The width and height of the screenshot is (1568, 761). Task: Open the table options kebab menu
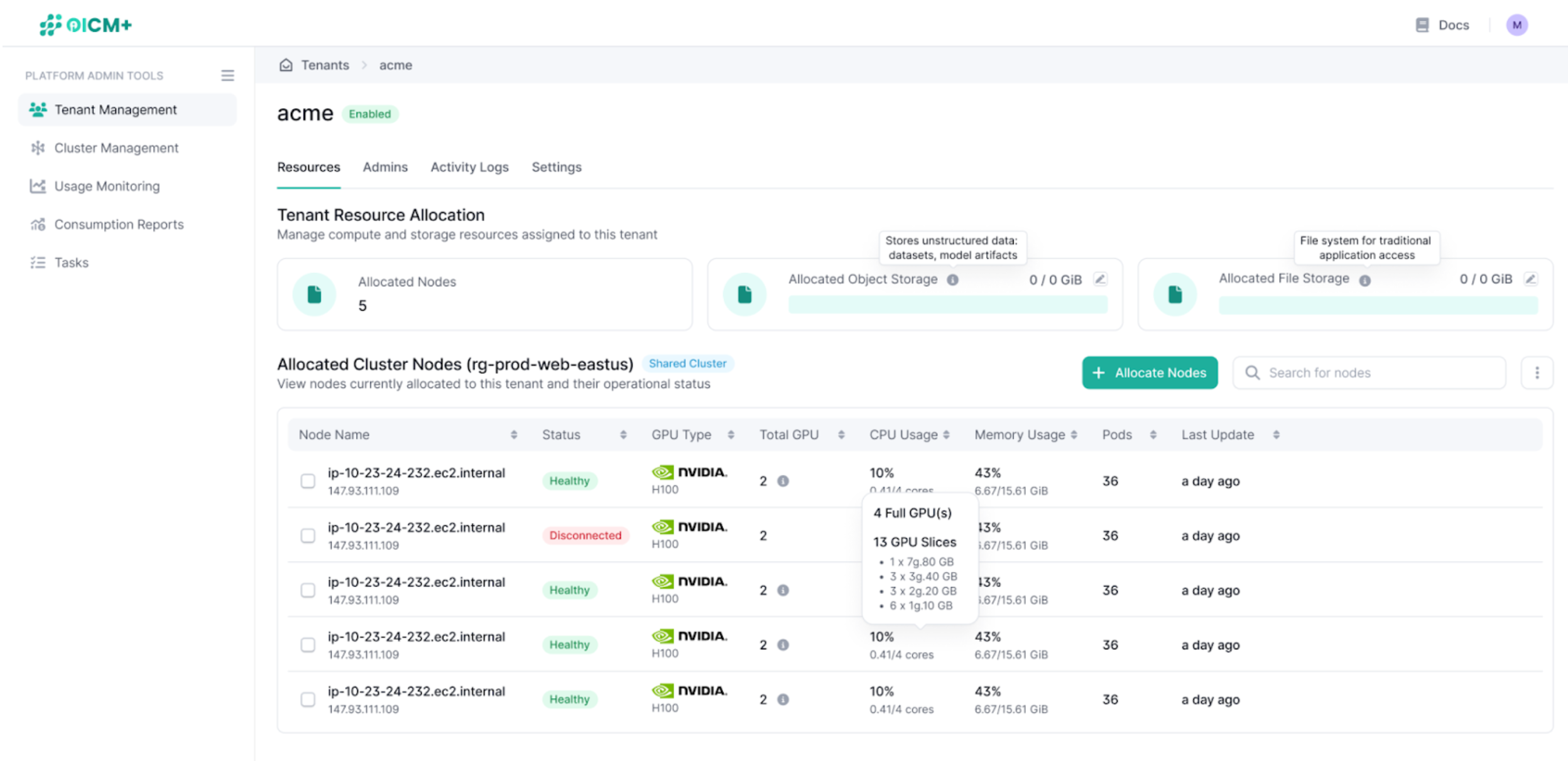[x=1537, y=372]
